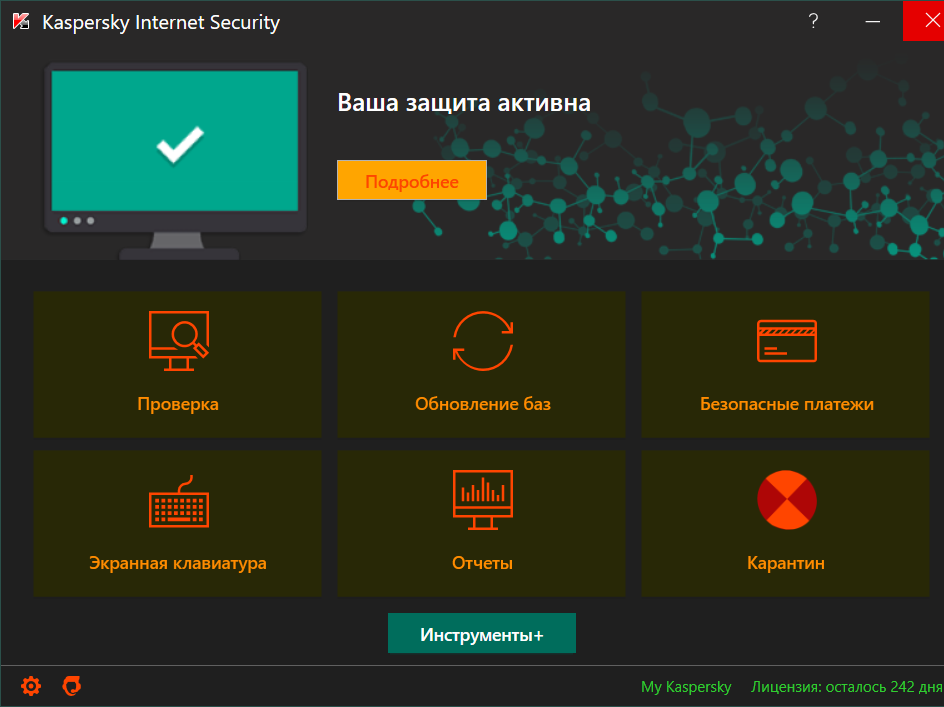Click the Kaspersky logo in the title bar
944x707 pixels.
[x=20, y=22]
